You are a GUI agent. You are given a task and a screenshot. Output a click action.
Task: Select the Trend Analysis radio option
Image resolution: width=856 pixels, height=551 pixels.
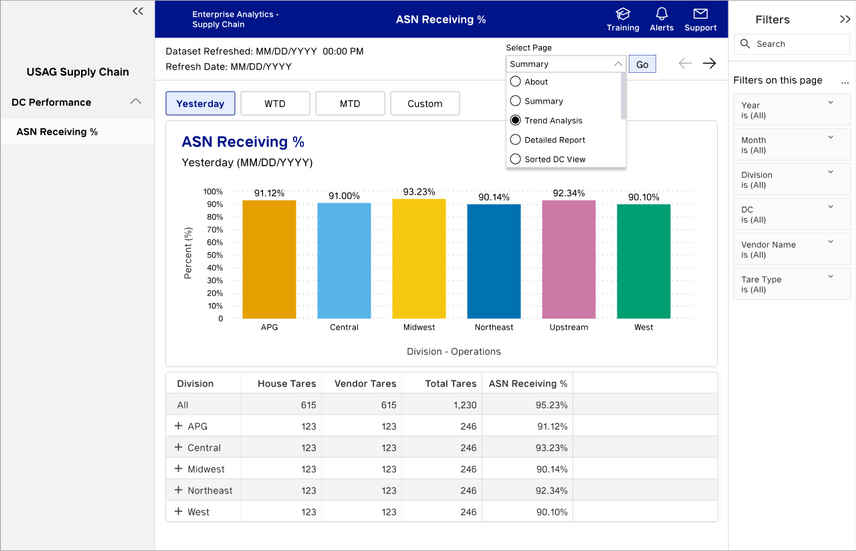(515, 120)
